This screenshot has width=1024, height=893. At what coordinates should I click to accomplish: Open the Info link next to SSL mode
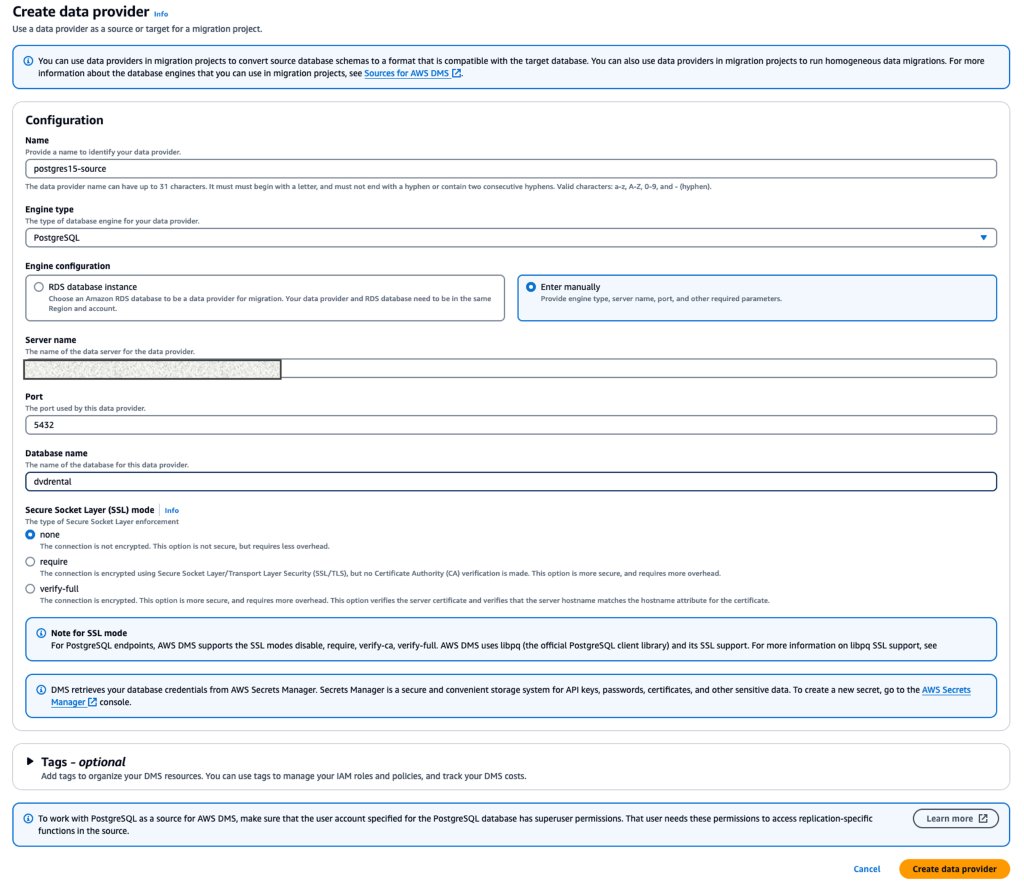[171, 510]
